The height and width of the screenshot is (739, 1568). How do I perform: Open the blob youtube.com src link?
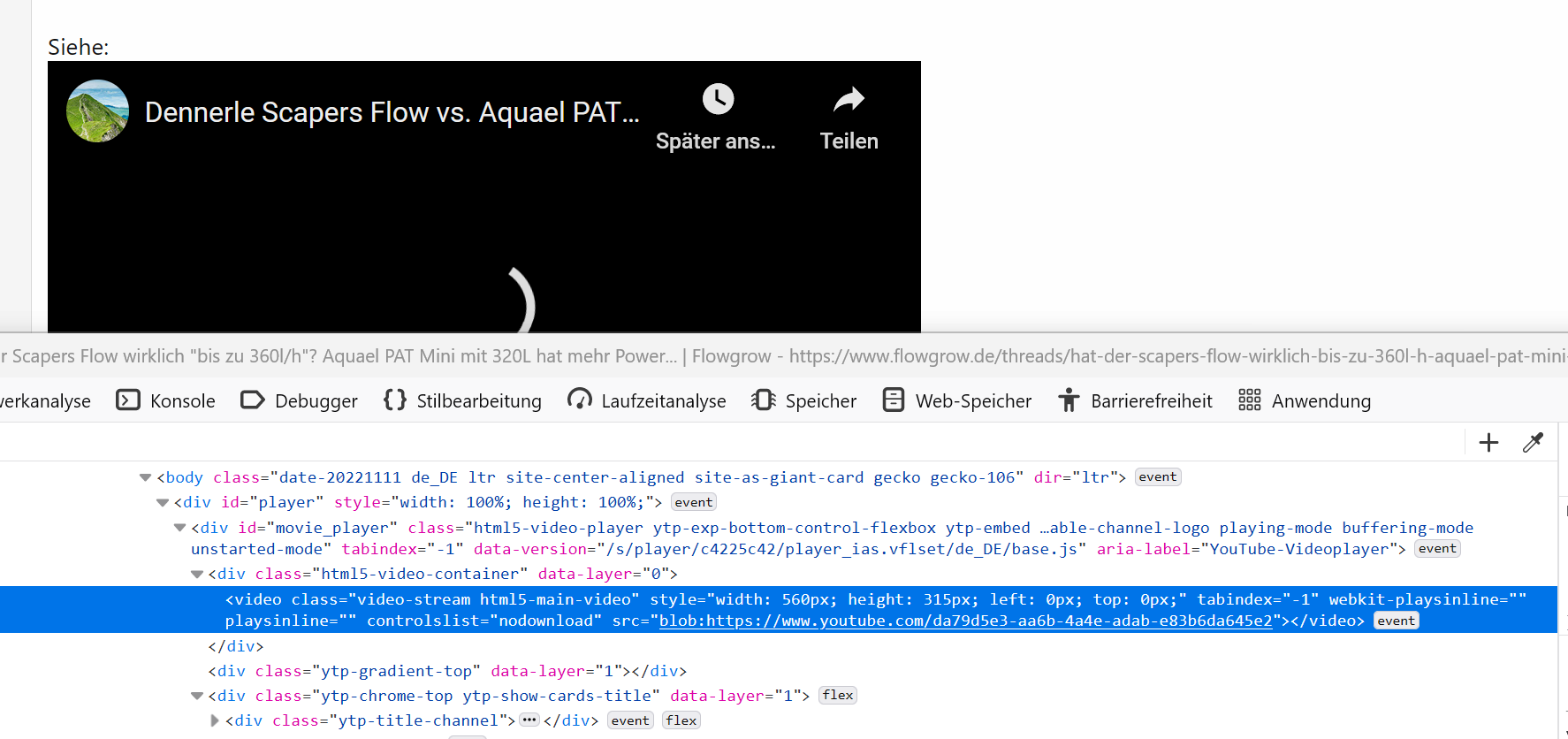click(x=966, y=621)
